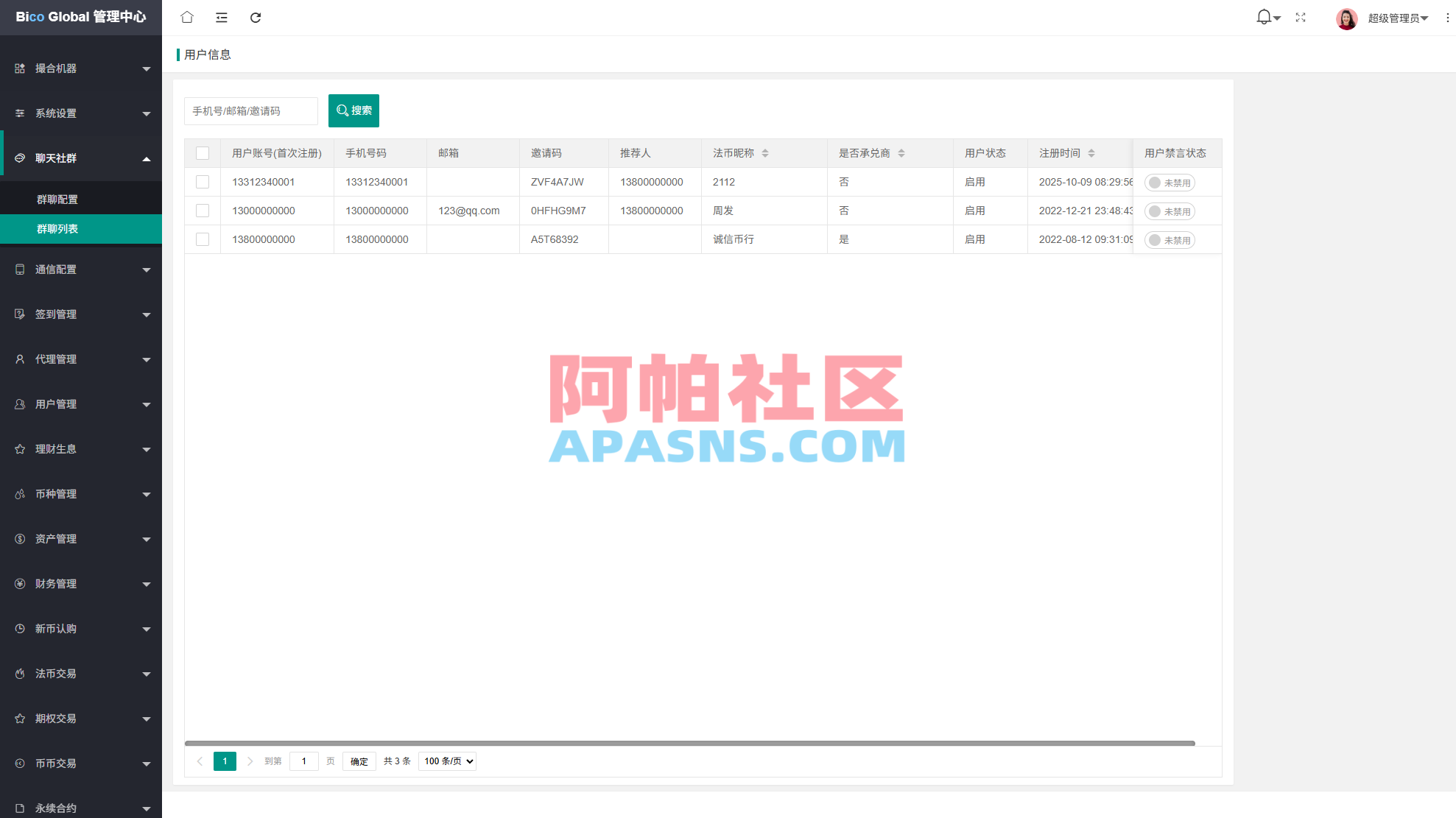Check the row checkbox for user 13000000000
Screen dimensions: 1456x818
point(203,211)
